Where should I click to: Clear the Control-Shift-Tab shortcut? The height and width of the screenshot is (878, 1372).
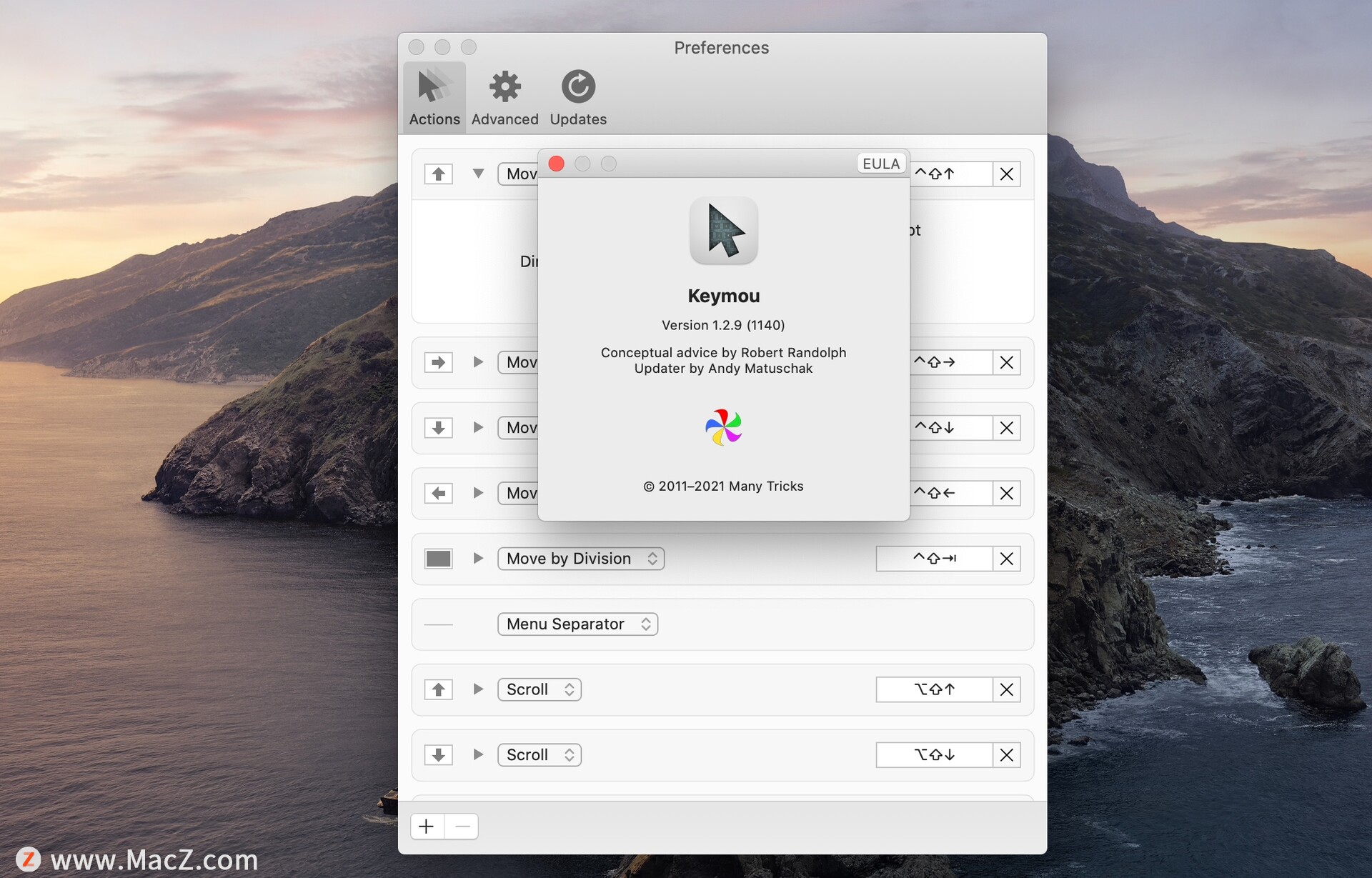(x=1006, y=559)
